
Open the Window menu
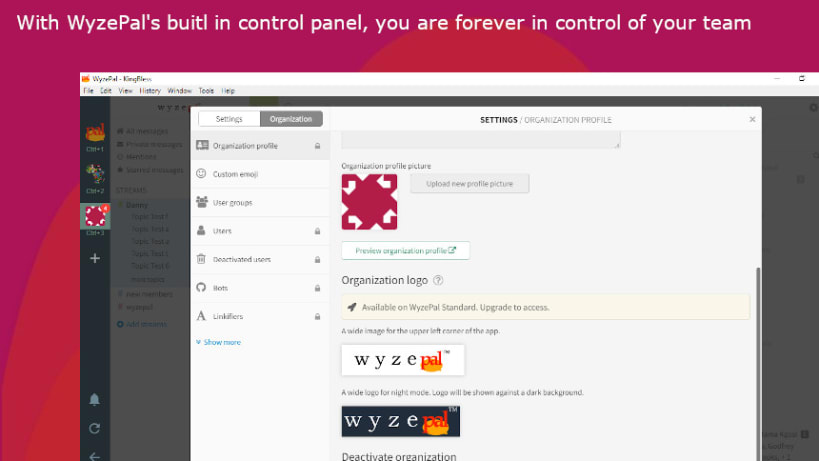click(x=180, y=91)
